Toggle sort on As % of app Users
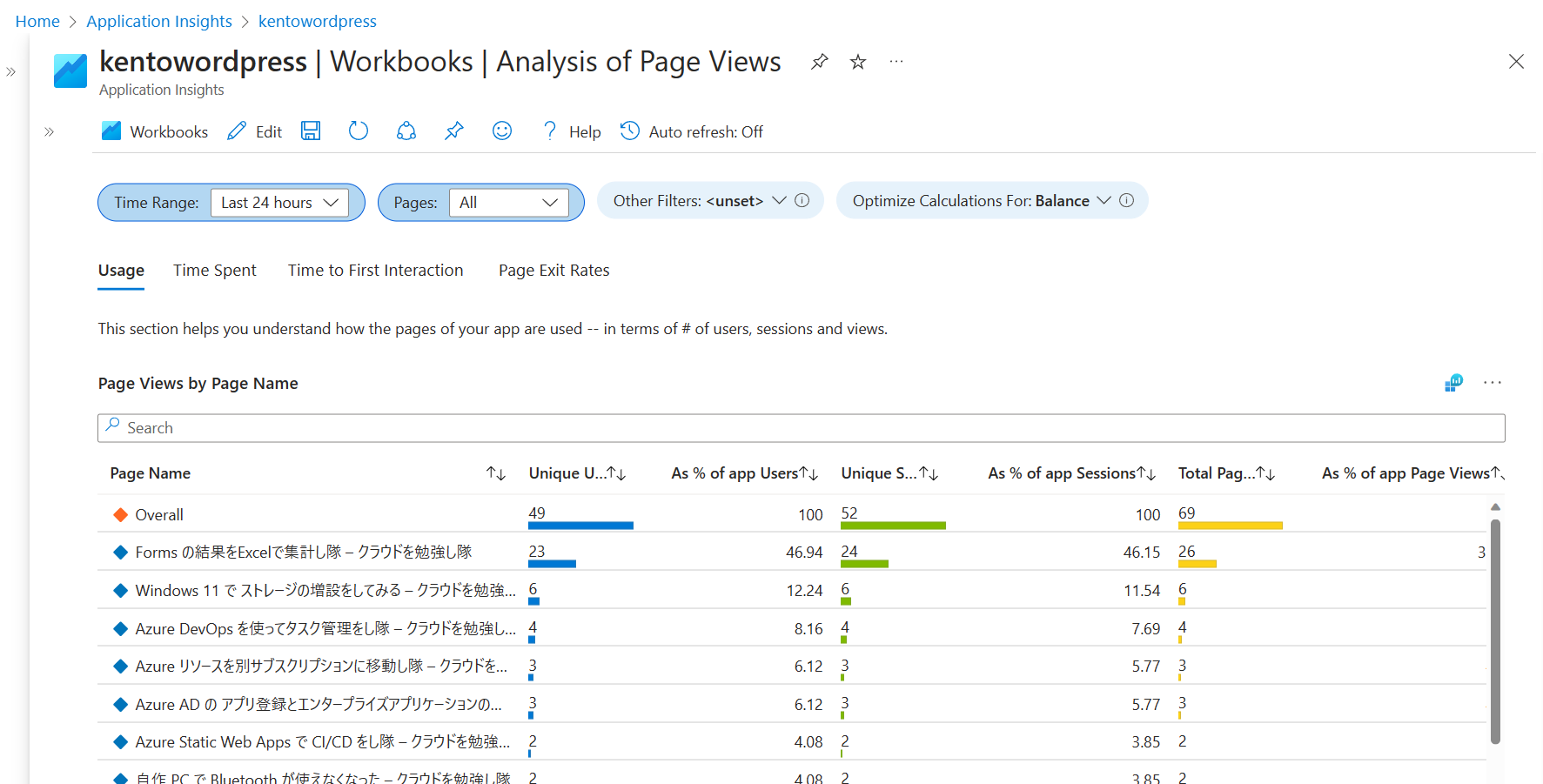Image resolution: width=1543 pixels, height=784 pixels. [808, 473]
